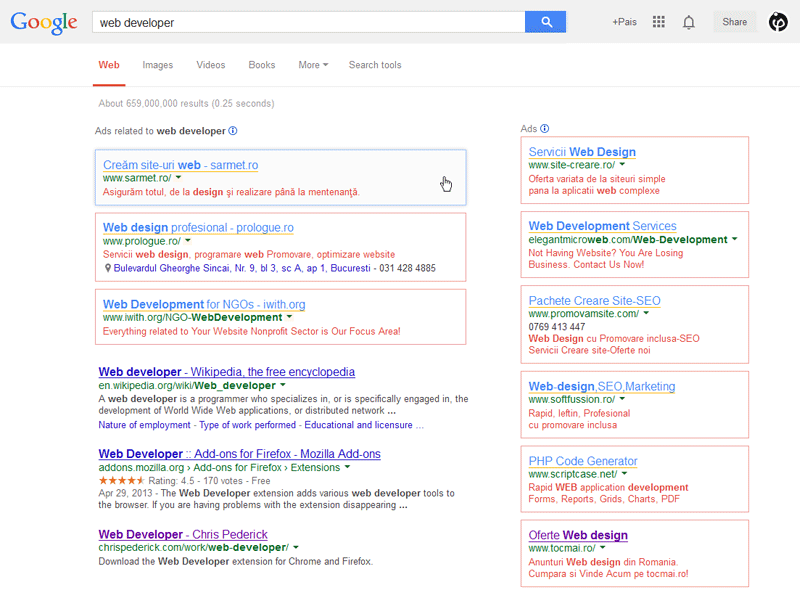Screen dimensions: 800x600
Task: Click 'Educational and licensure' sitelink
Action: (359, 425)
